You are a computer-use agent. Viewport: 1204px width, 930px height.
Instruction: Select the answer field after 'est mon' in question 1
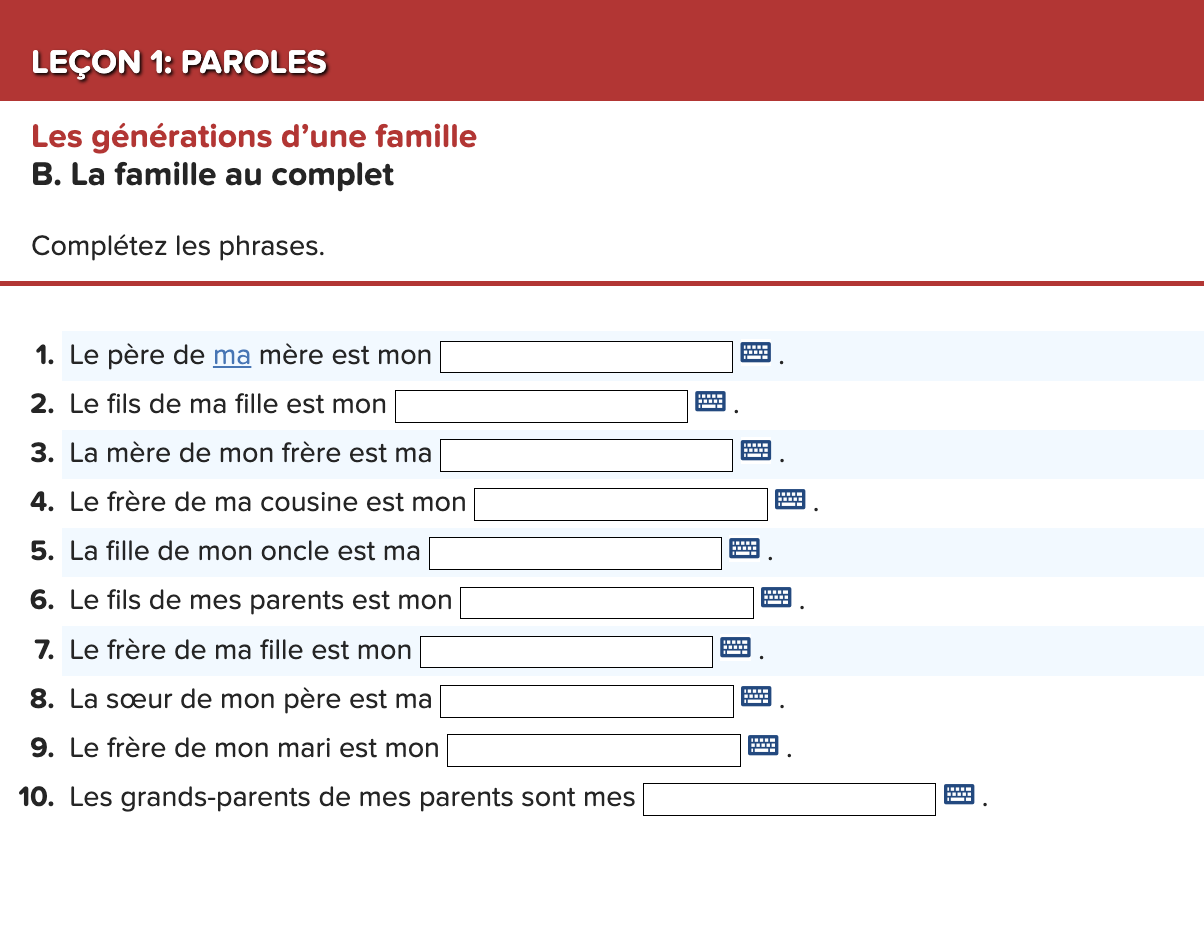pos(586,356)
